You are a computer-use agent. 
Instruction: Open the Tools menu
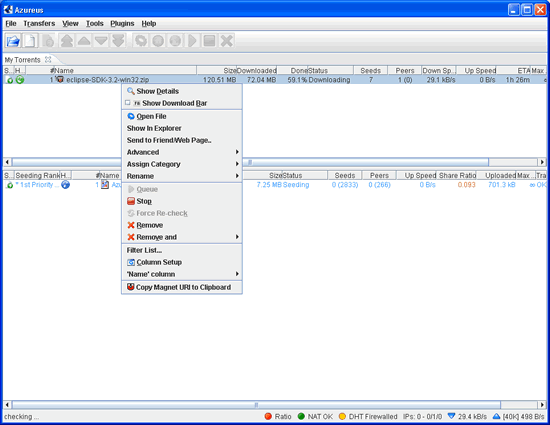95,23
